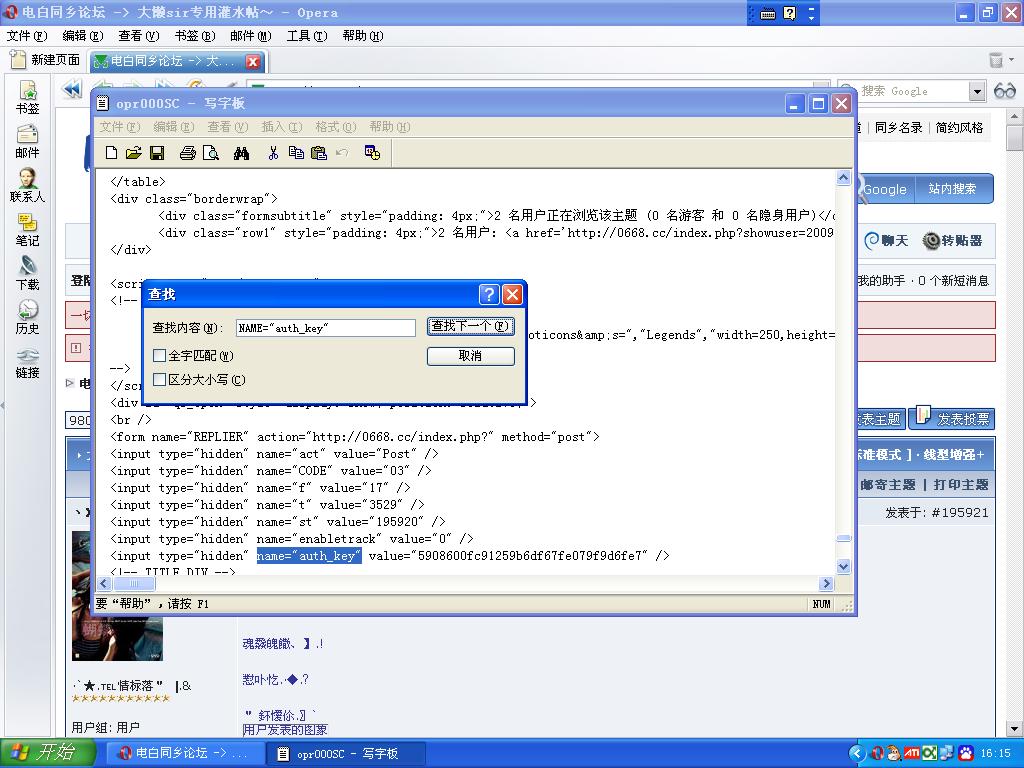The image size is (1024, 768).
Task: Click the Open folder icon in WordPad
Action: coord(134,153)
